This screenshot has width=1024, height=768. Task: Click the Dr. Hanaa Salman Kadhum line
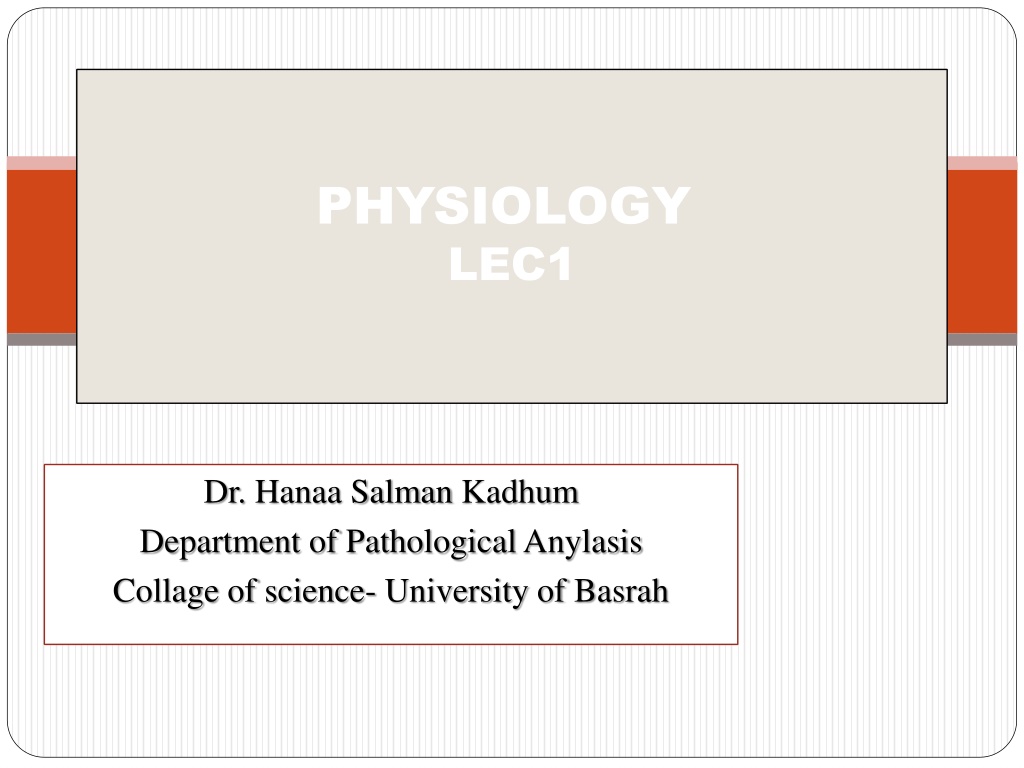[x=391, y=492]
